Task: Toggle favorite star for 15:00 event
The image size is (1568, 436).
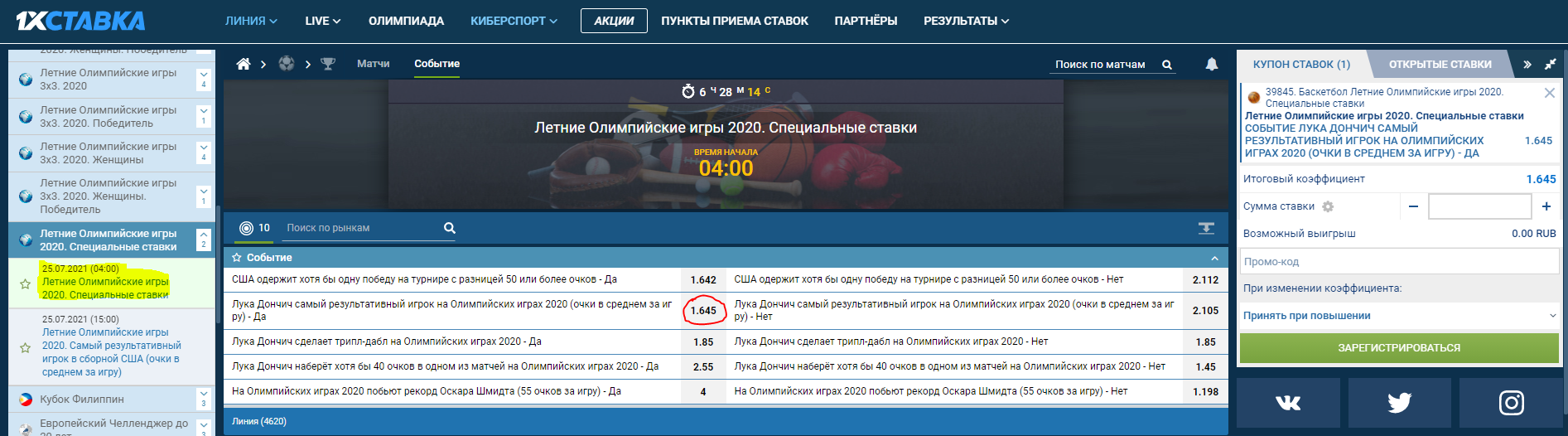Action: click(26, 348)
